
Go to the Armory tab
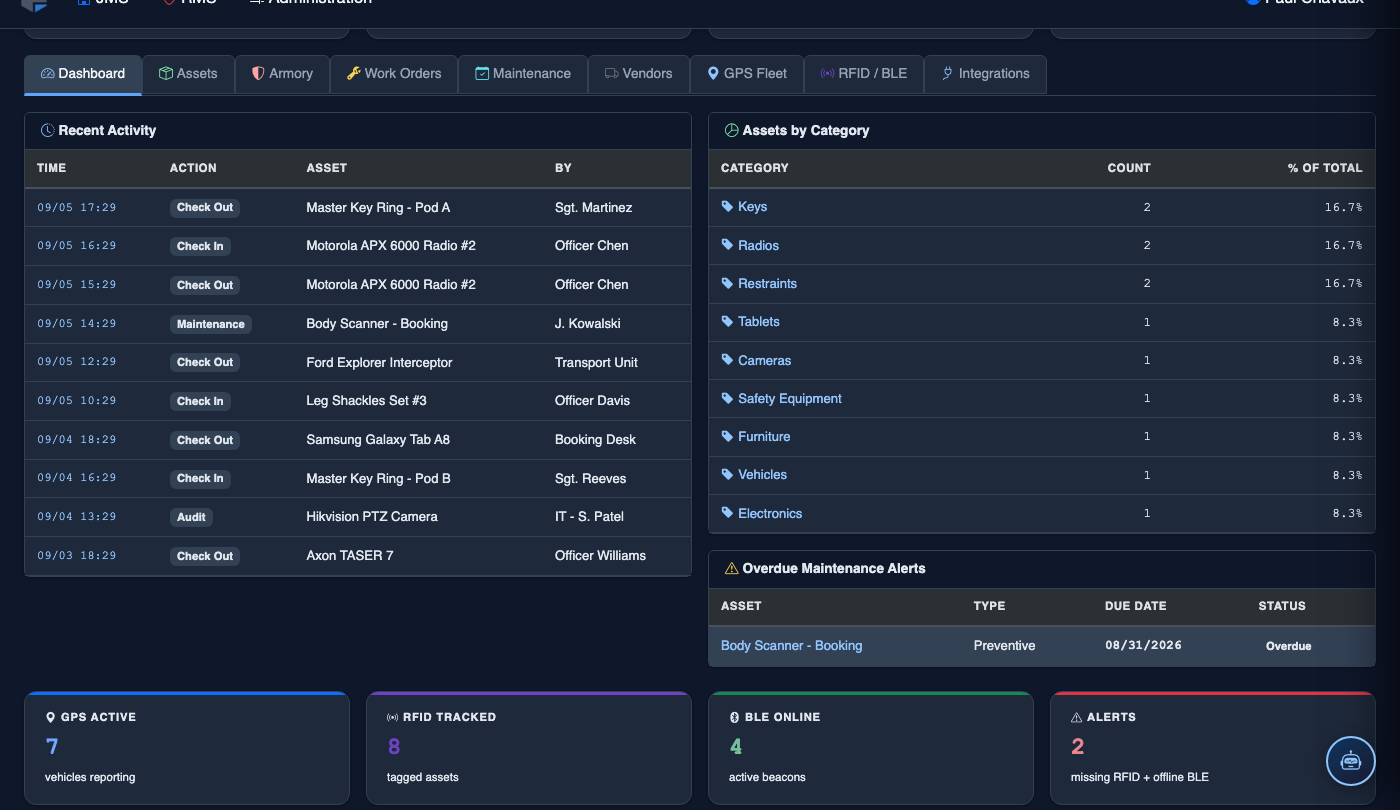tap(282, 74)
